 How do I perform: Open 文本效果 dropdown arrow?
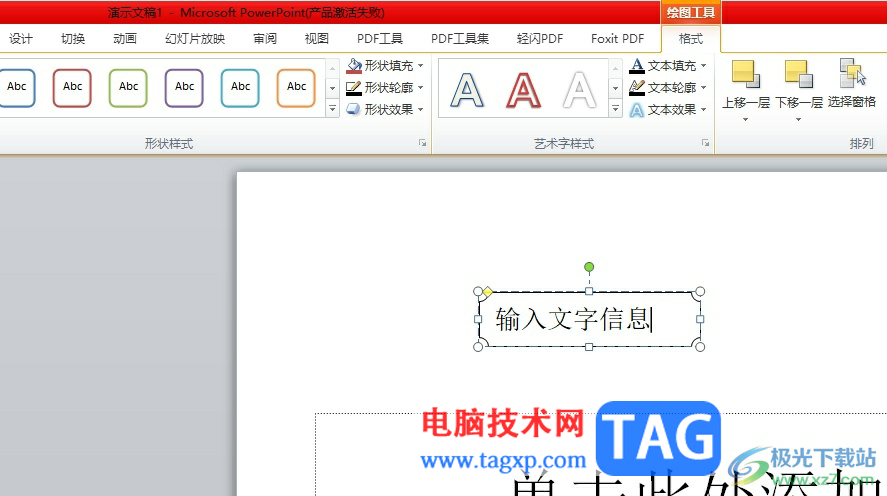704,110
